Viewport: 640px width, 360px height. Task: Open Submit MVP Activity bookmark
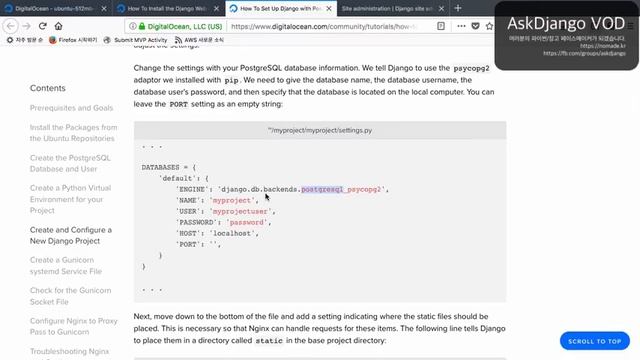click(x=136, y=40)
